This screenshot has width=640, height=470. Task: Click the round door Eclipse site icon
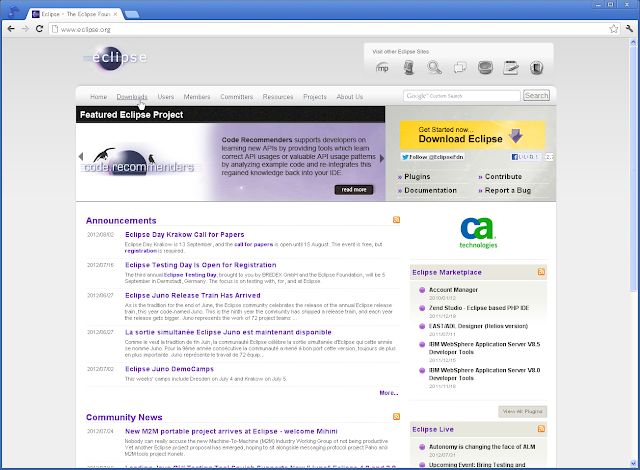pos(536,68)
